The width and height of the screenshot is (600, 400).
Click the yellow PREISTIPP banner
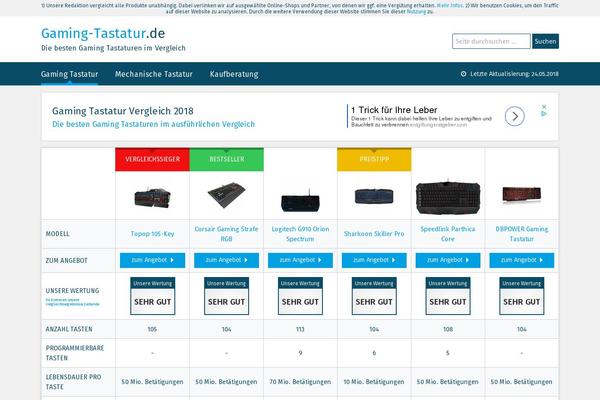(374, 159)
